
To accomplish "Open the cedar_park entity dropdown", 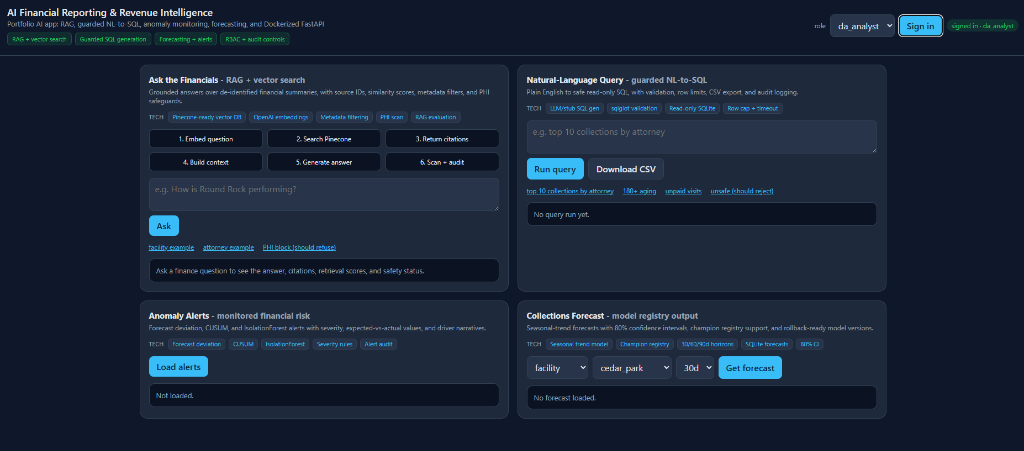I will (632, 368).
